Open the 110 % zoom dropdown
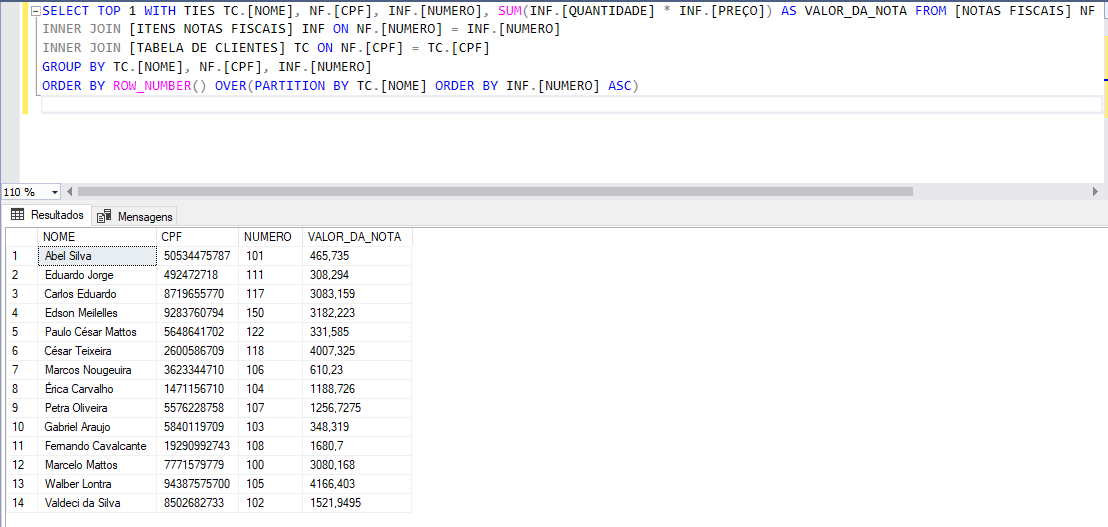The height and width of the screenshot is (527, 1108). click(56, 192)
